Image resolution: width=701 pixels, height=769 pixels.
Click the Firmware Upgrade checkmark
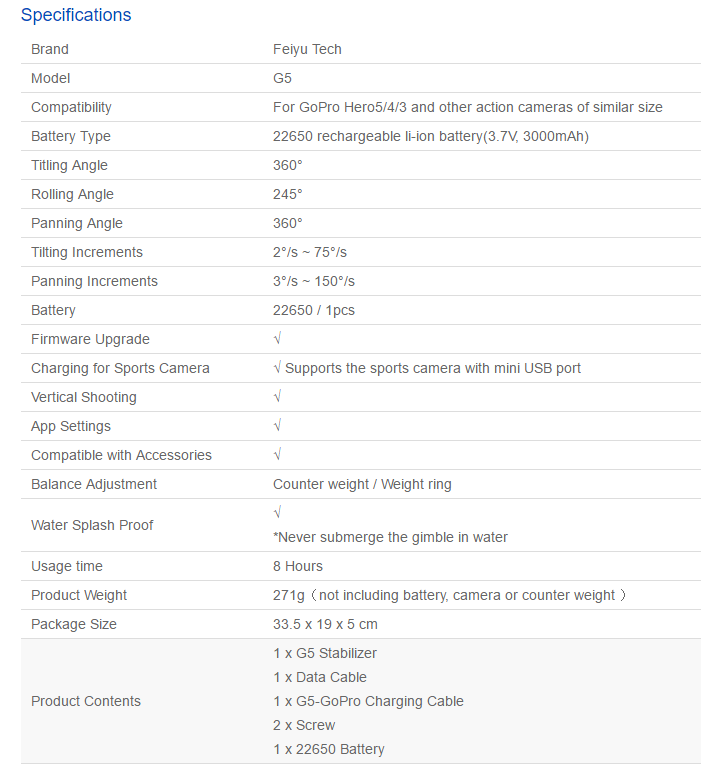tap(277, 338)
